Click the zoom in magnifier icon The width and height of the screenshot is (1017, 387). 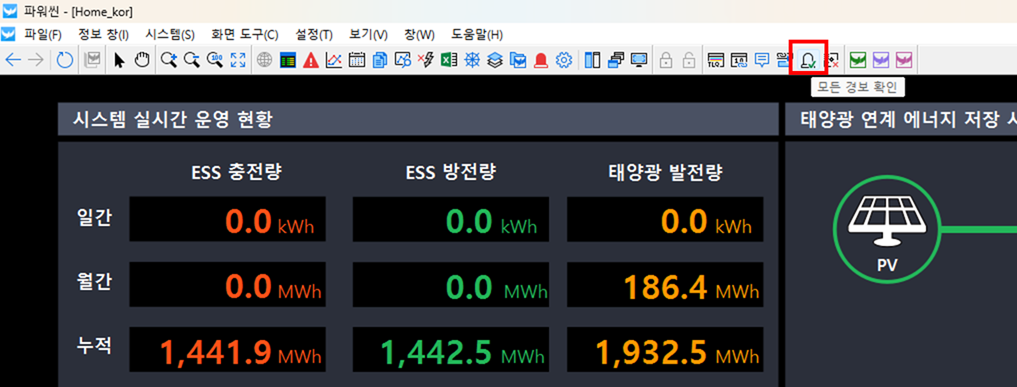click(169, 60)
